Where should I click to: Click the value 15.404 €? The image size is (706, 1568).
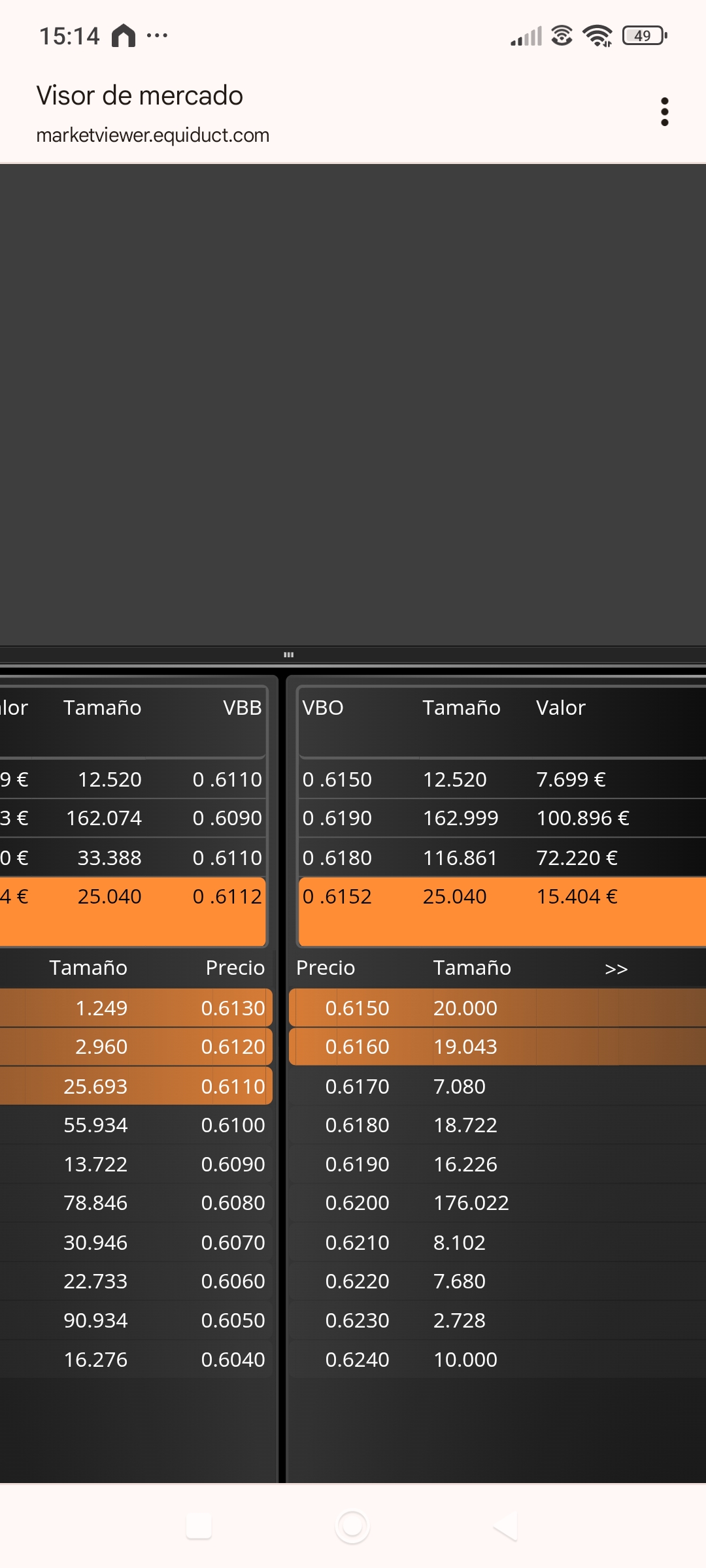(577, 896)
